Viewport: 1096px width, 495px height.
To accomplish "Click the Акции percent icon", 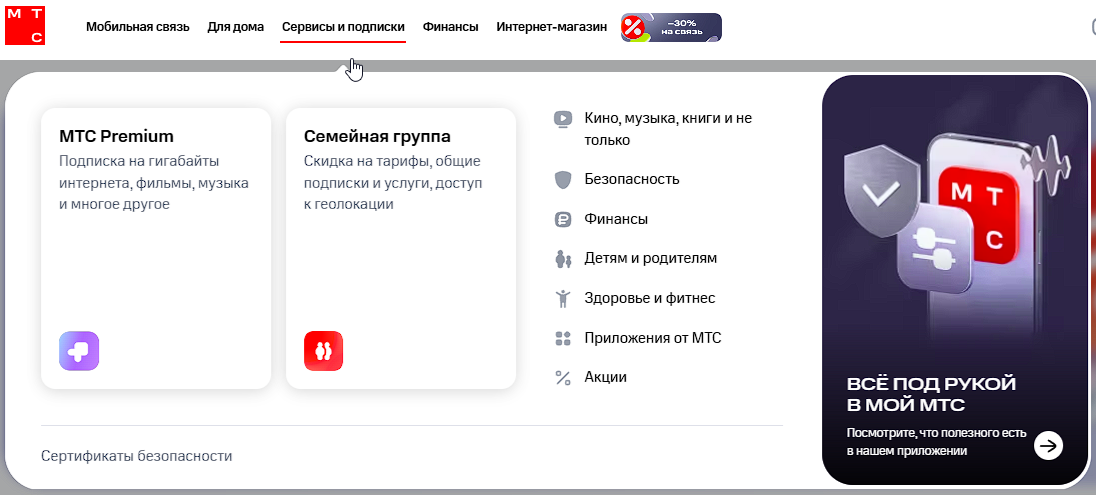I will point(563,378).
